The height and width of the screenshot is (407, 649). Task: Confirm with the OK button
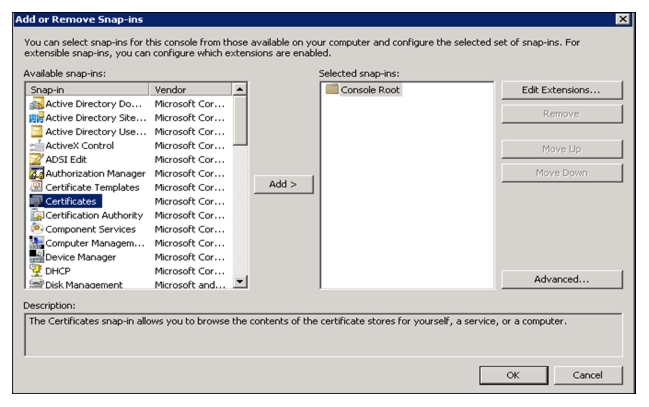[x=514, y=375]
